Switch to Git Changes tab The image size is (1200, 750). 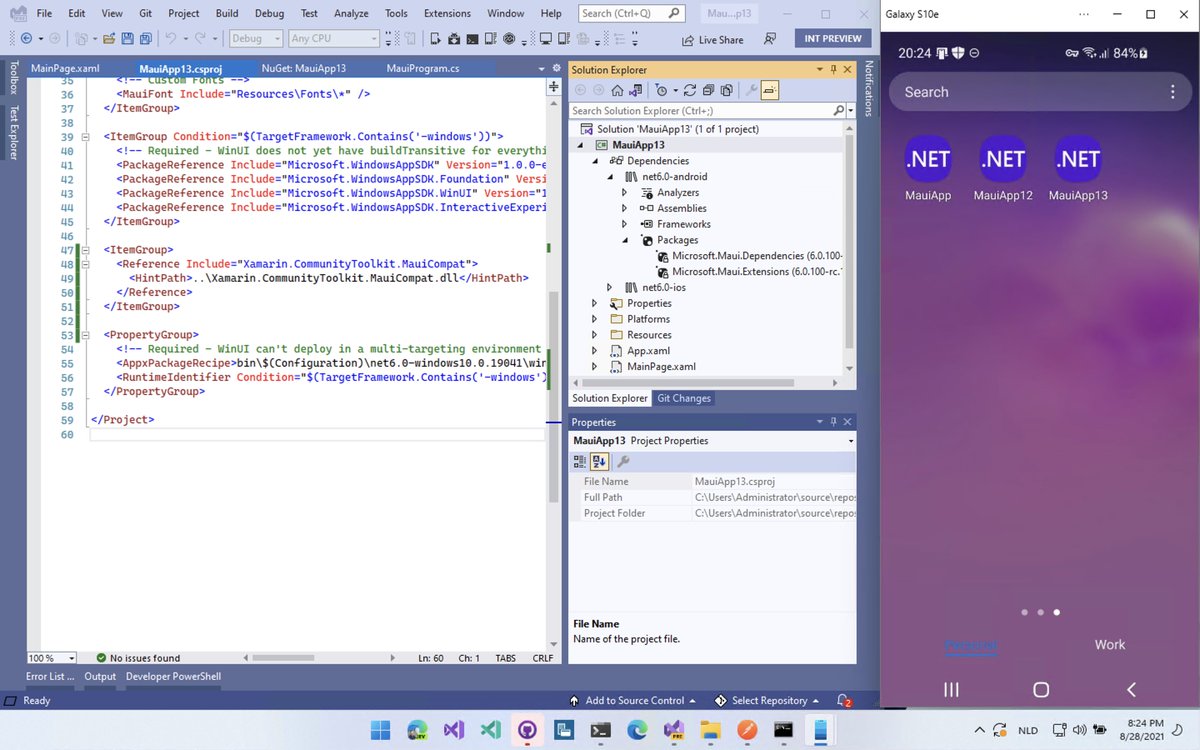[x=684, y=398]
